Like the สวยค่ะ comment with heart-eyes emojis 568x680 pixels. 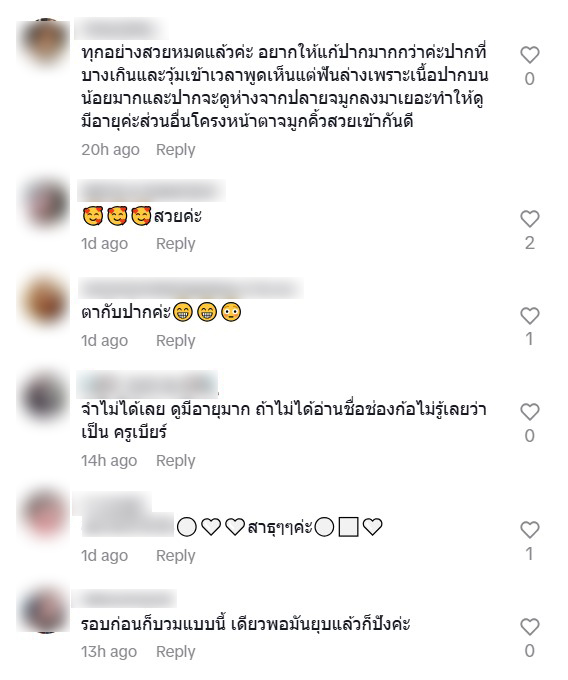pos(529,219)
